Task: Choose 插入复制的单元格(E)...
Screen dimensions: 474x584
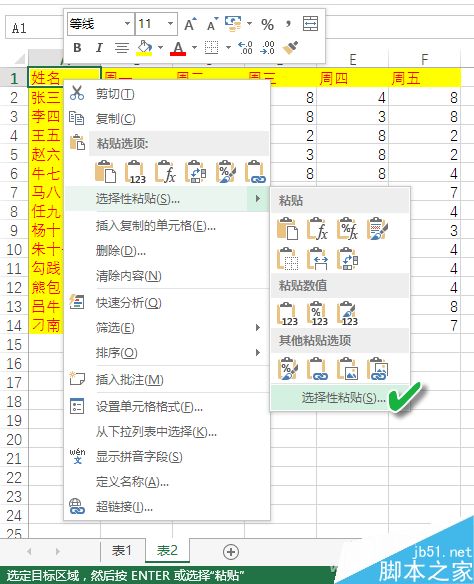Action: (x=167, y=226)
